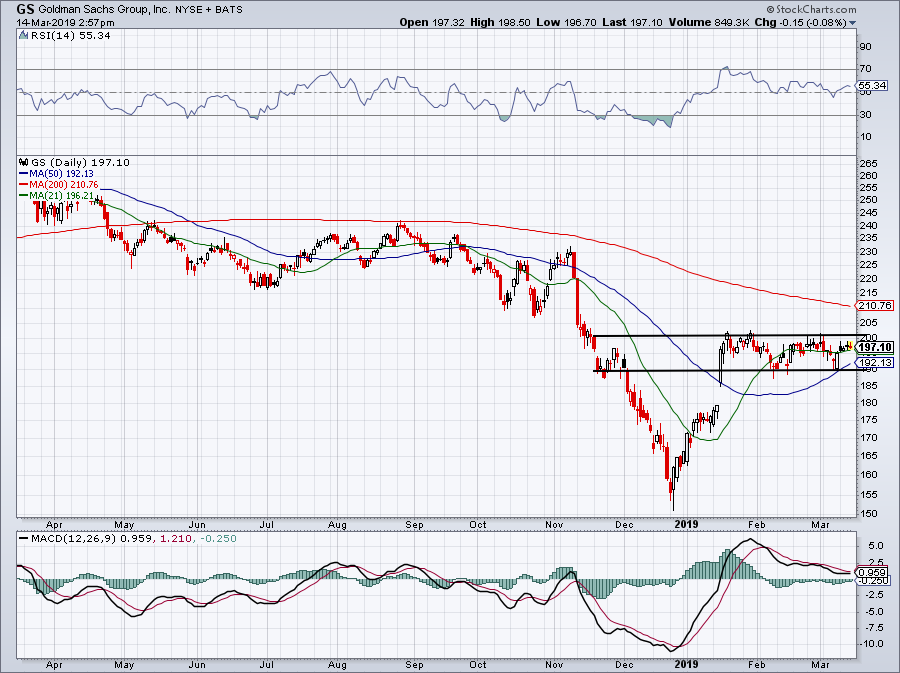Image resolution: width=900 pixels, height=673 pixels.
Task: Click the blue 192.13 price tag on right axis
Action: coord(875,363)
